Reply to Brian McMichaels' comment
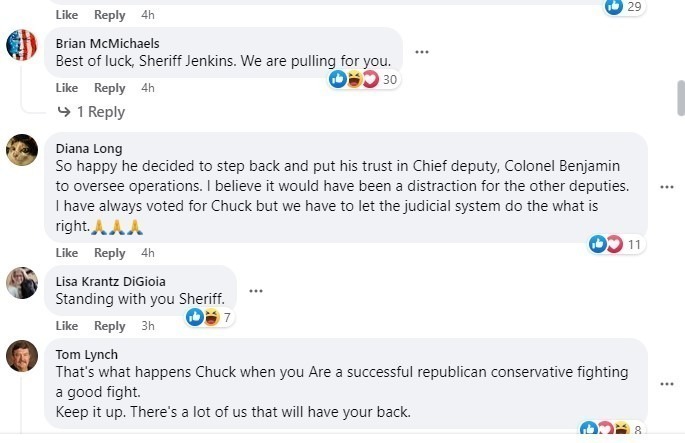 [x=110, y=88]
